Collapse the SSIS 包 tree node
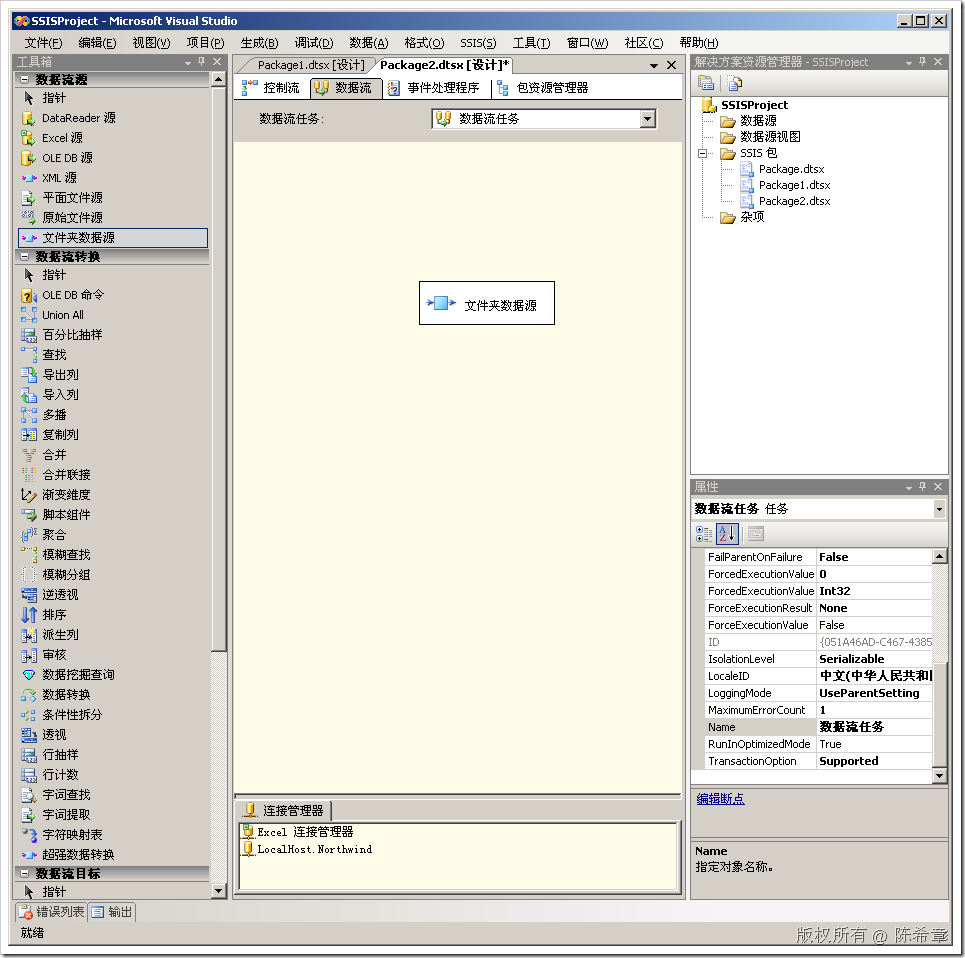Viewport: 965px width, 958px height. tap(702, 153)
